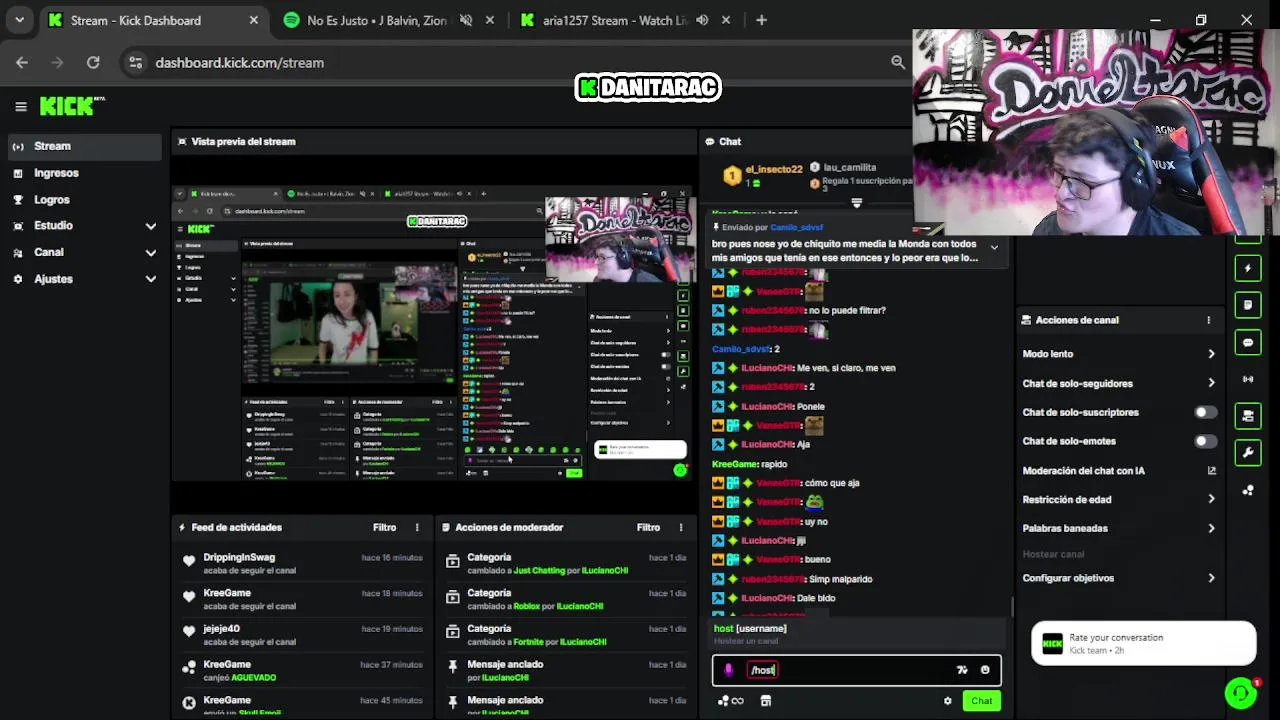Image resolution: width=1280 pixels, height=720 pixels.
Task: Open the shop icon below chat input
Action: [x=766, y=701]
